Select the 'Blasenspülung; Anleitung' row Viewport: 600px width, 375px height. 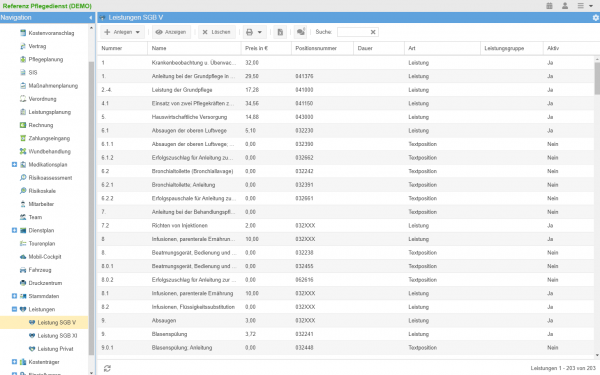[x=346, y=348]
